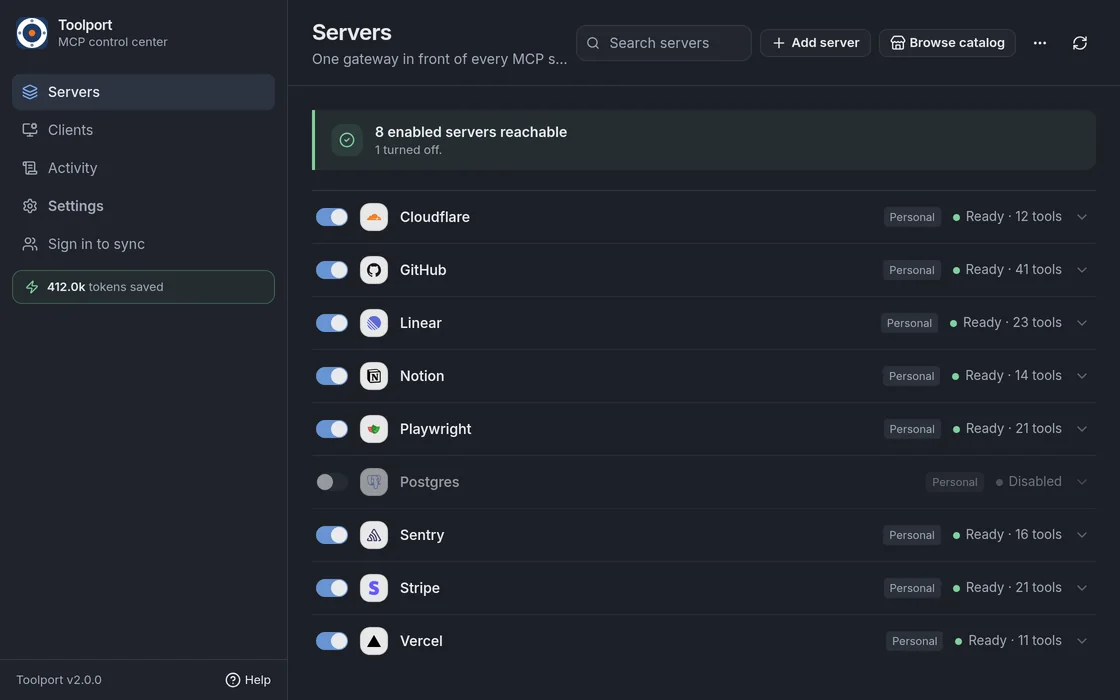Turn off the Notion server switch
The image size is (1120, 700).
pyautogui.click(x=331, y=376)
